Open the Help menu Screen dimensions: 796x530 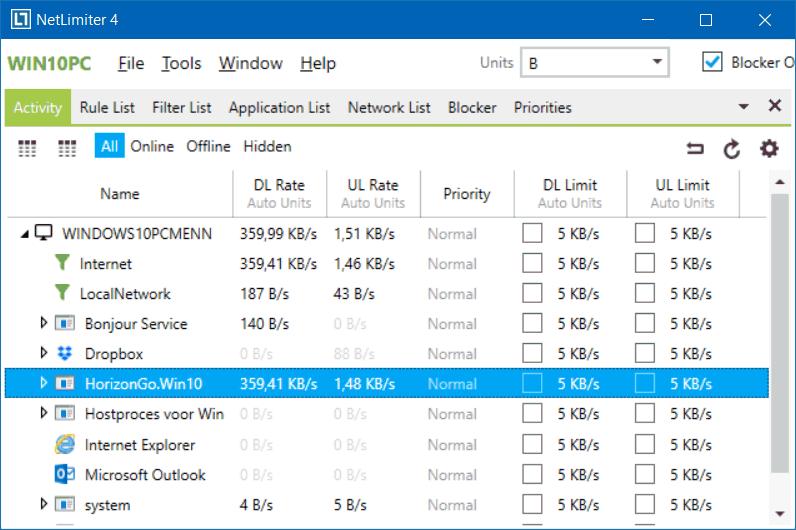pos(318,63)
